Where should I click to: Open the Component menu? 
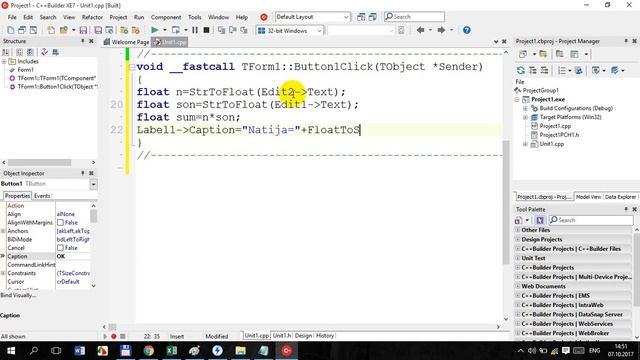(166, 17)
